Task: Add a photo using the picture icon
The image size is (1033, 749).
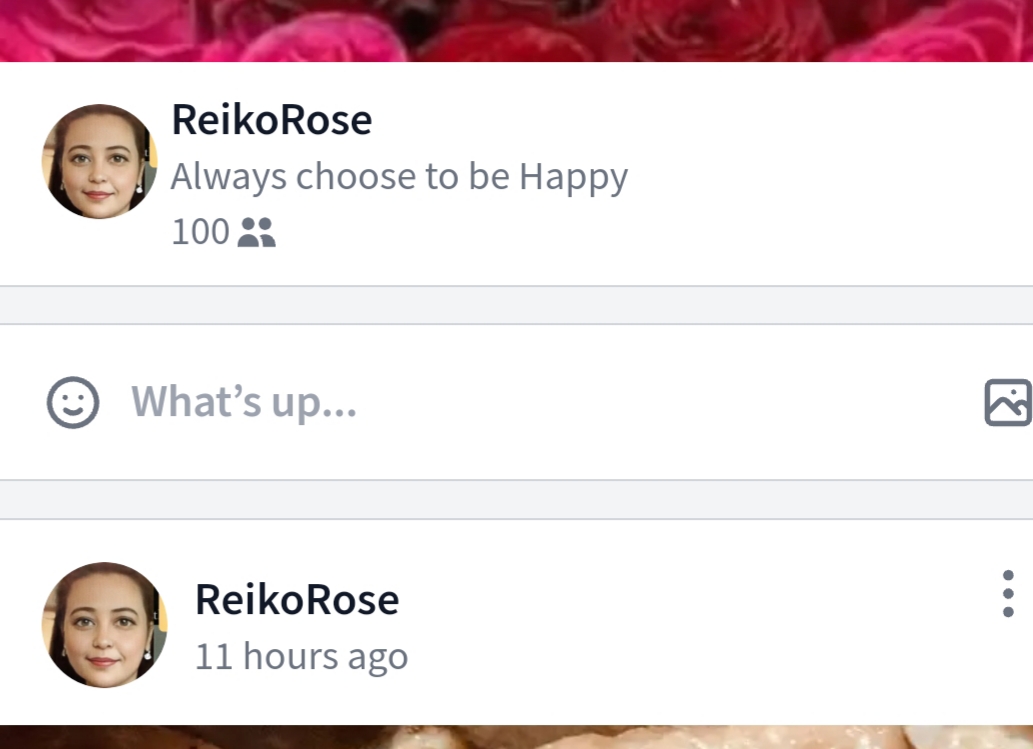Action: 1008,402
